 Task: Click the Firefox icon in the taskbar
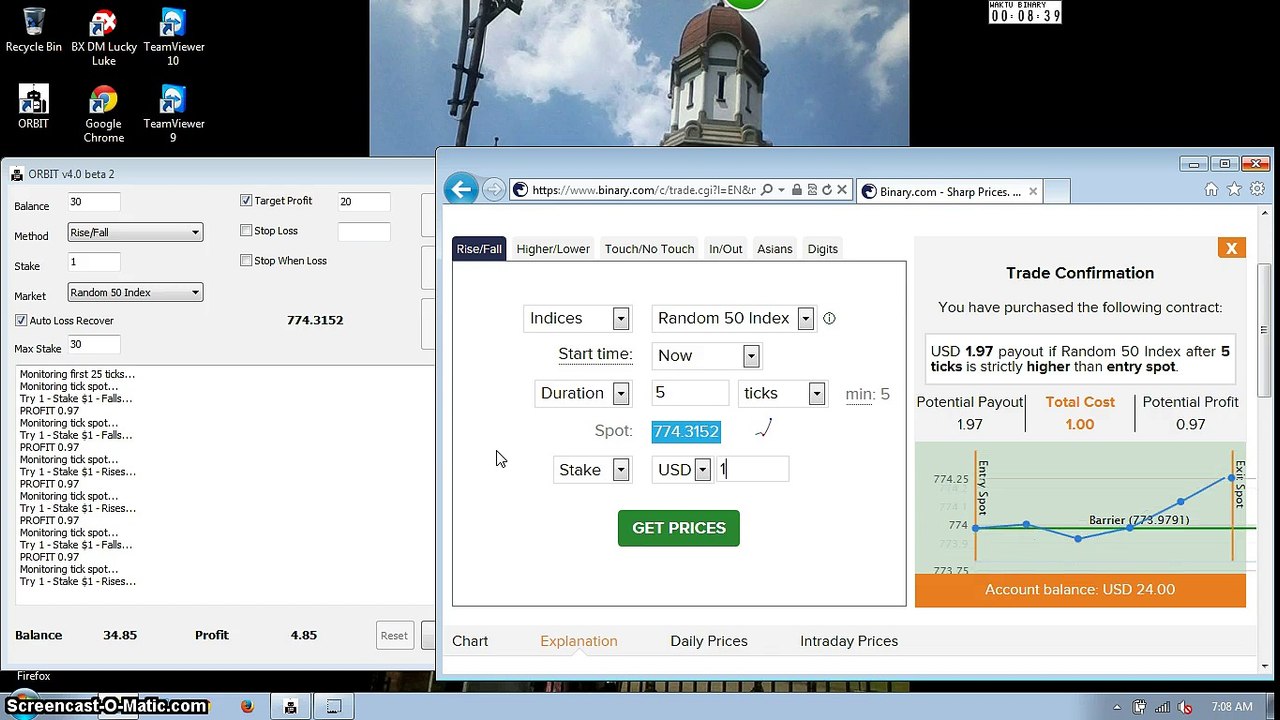(x=247, y=706)
